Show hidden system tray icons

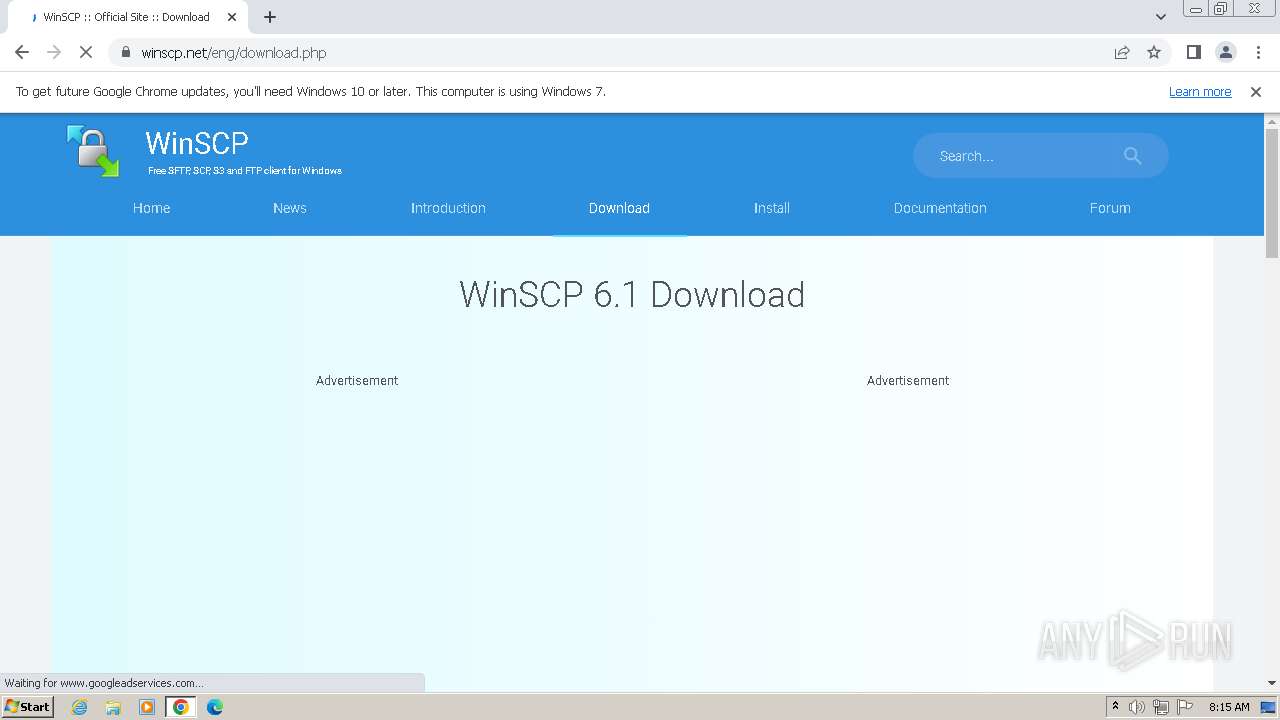pos(1115,707)
